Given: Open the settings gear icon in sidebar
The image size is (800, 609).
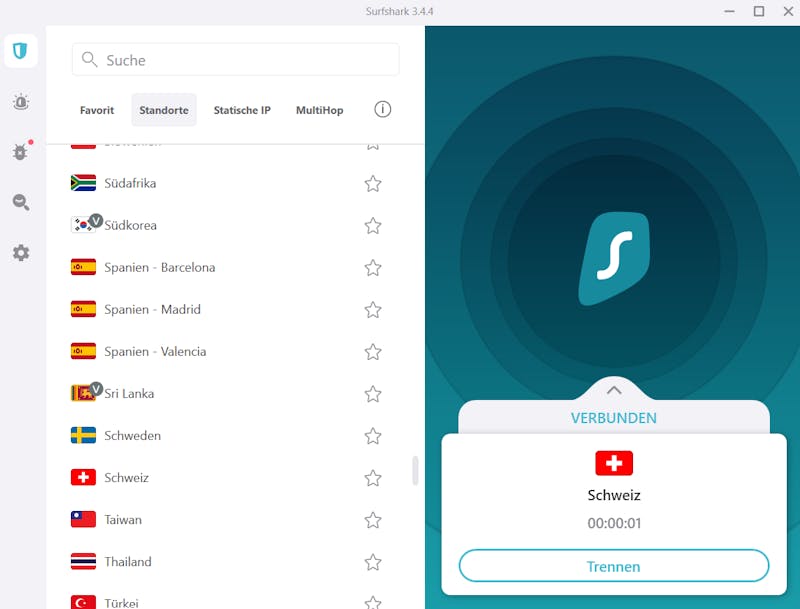Looking at the screenshot, I should pyautogui.click(x=21, y=252).
